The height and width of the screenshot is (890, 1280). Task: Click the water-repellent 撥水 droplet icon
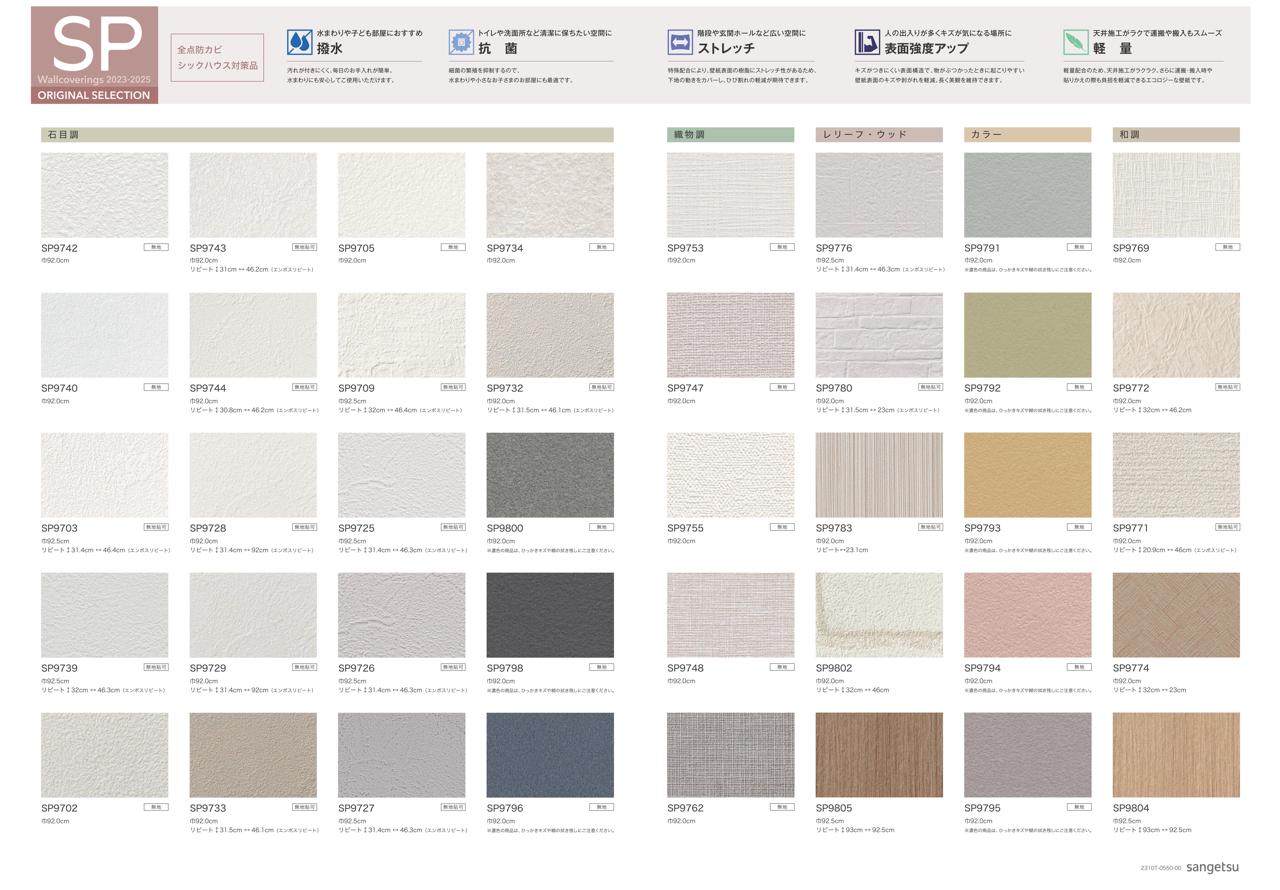(x=299, y=42)
